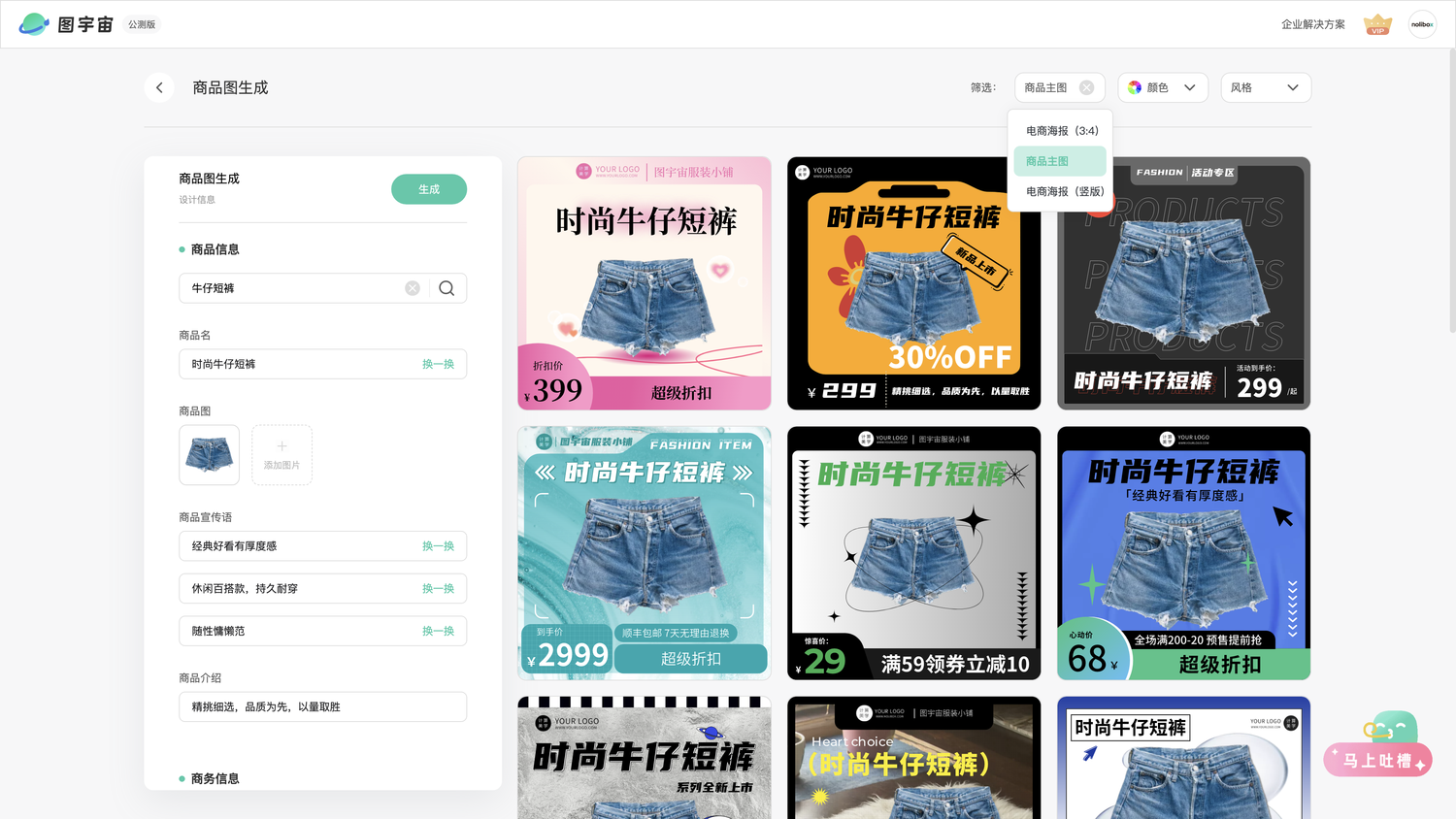Viewport: 1456px width, 819px height.
Task: Click the 商品信息 section heading
Action: pos(215,249)
